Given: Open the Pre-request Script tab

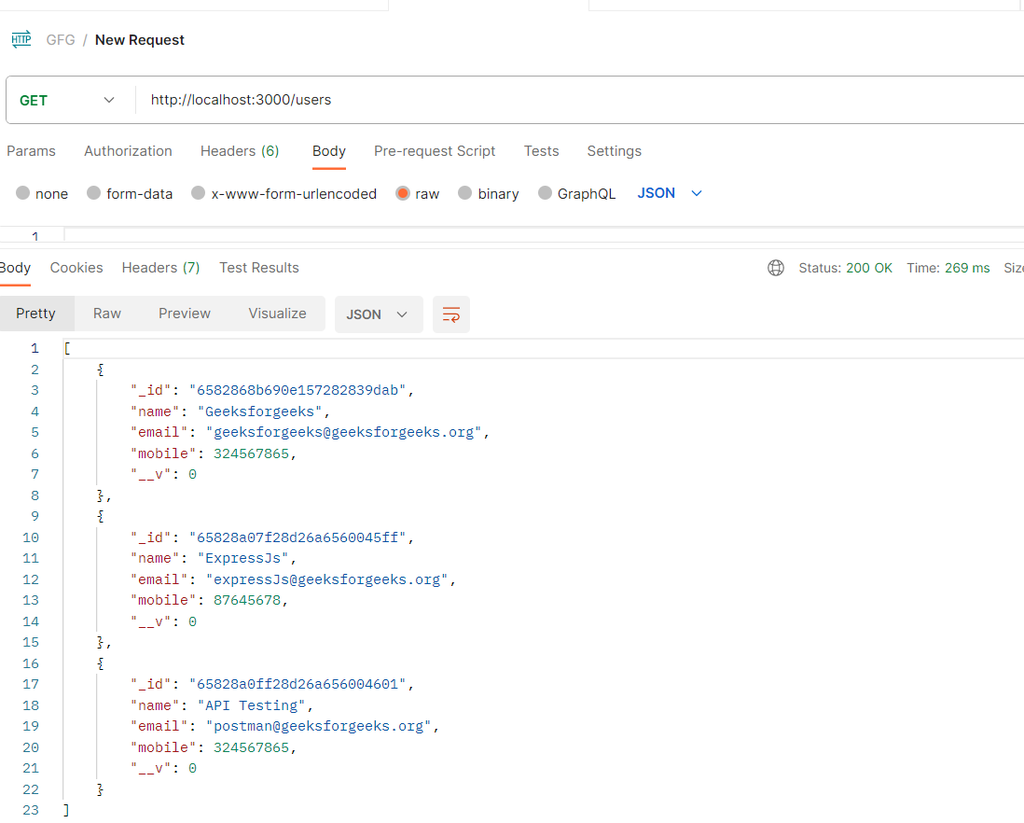Looking at the screenshot, I should [x=434, y=151].
